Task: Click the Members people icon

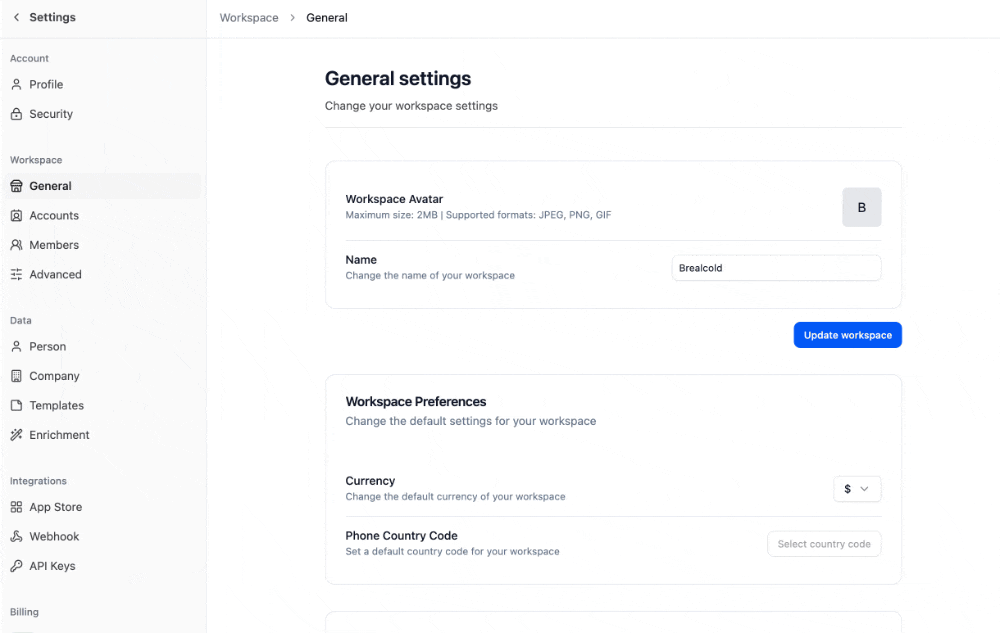Action: (x=17, y=245)
